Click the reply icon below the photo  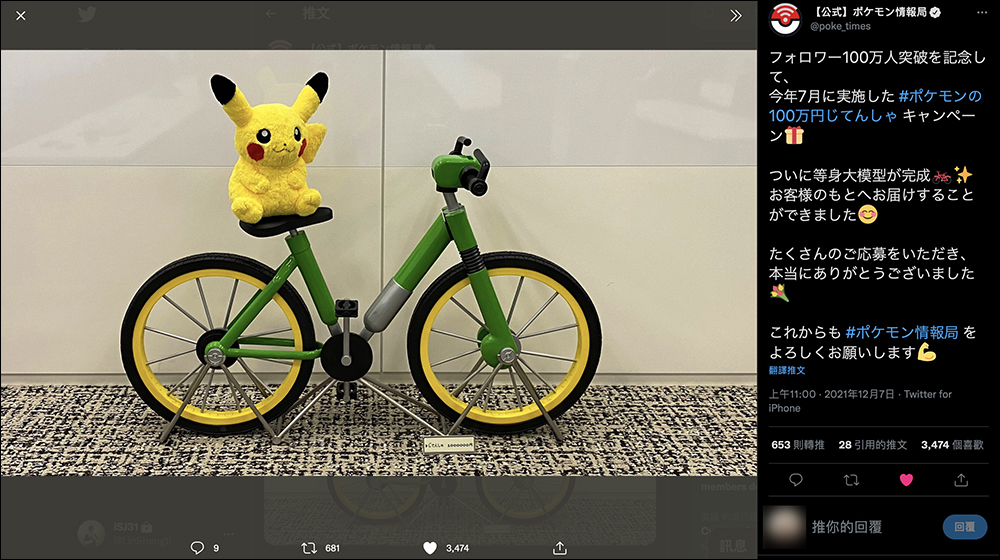tap(197, 547)
